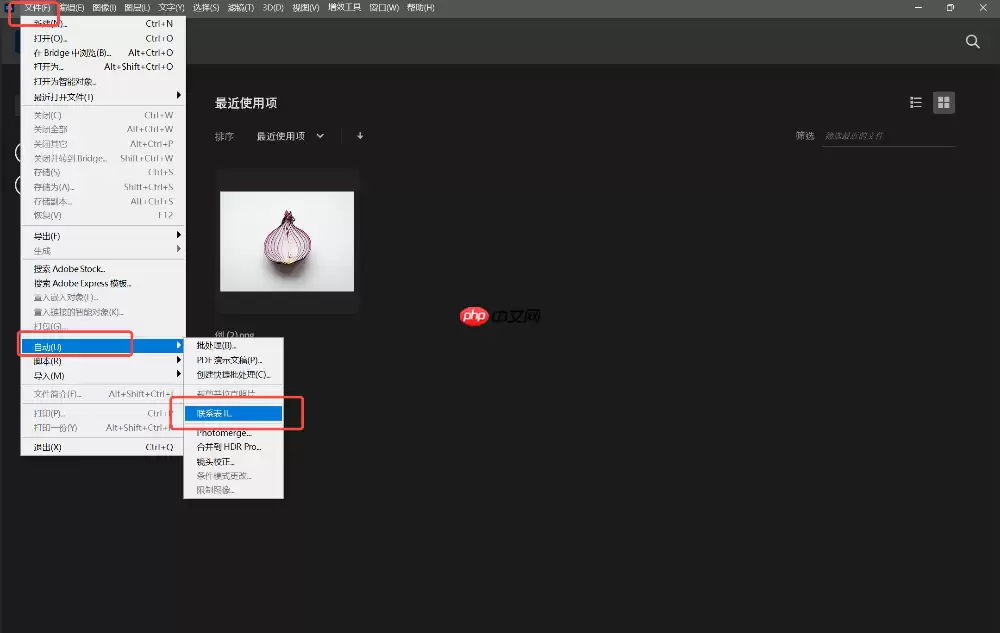Select 联系表 II (Contact Sheet II)
The width and height of the screenshot is (1000, 633).
216,412
